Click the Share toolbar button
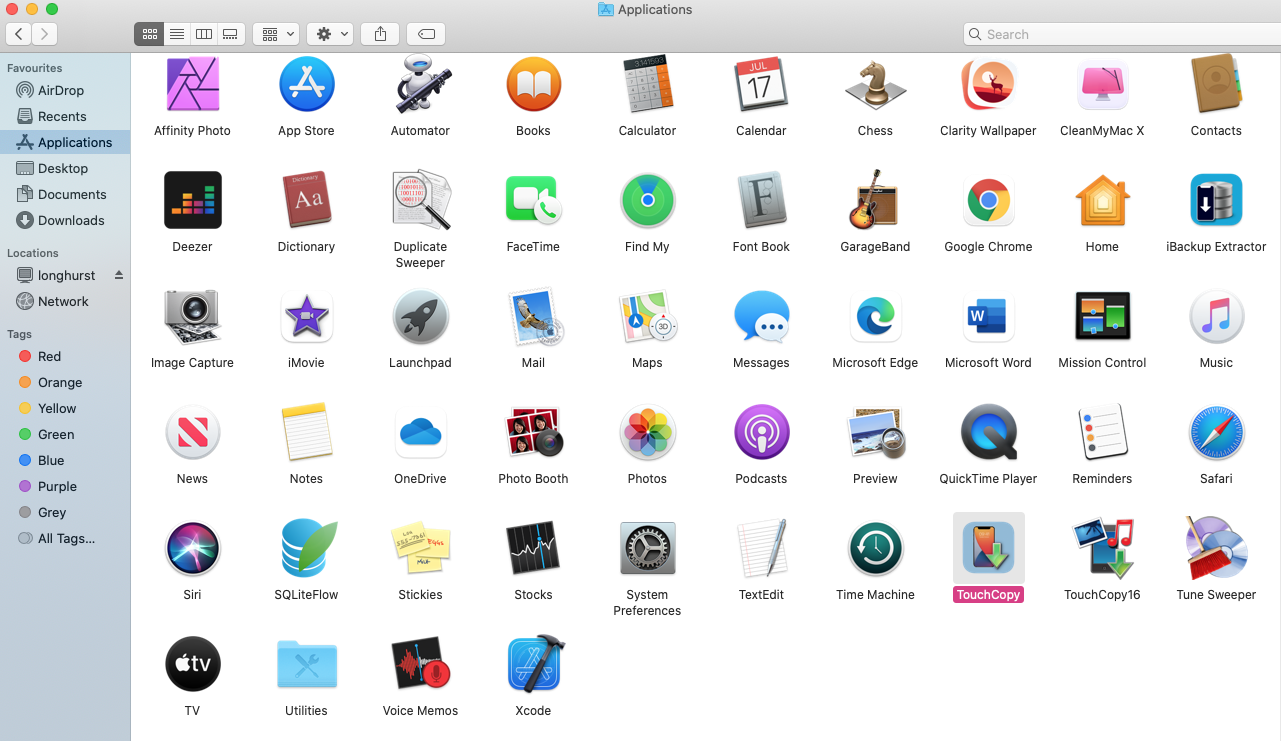The height and width of the screenshot is (741, 1281). tap(380, 34)
